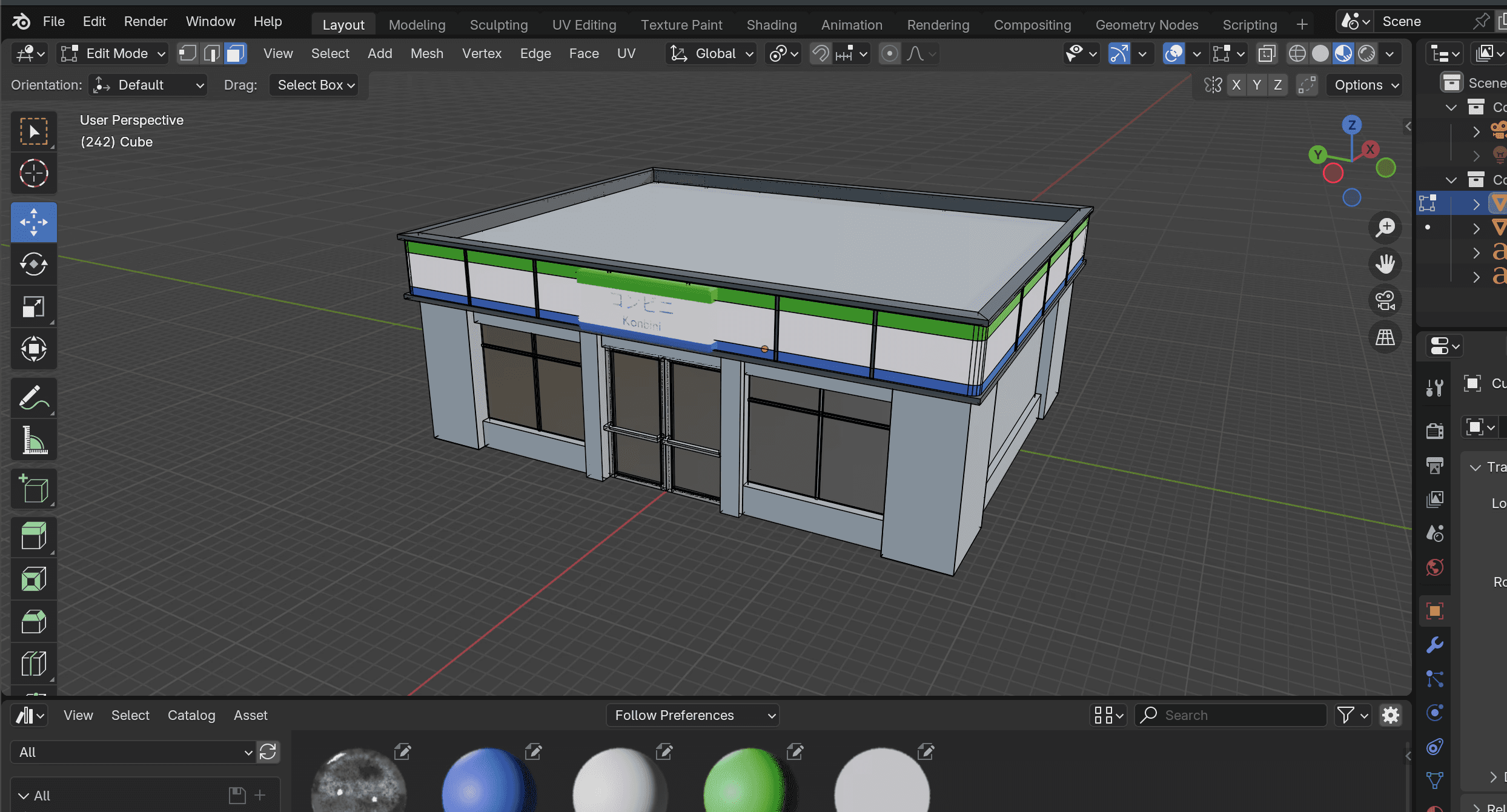This screenshot has width=1507, height=812.
Task: Activate the Annotate pencil tool
Action: point(33,398)
